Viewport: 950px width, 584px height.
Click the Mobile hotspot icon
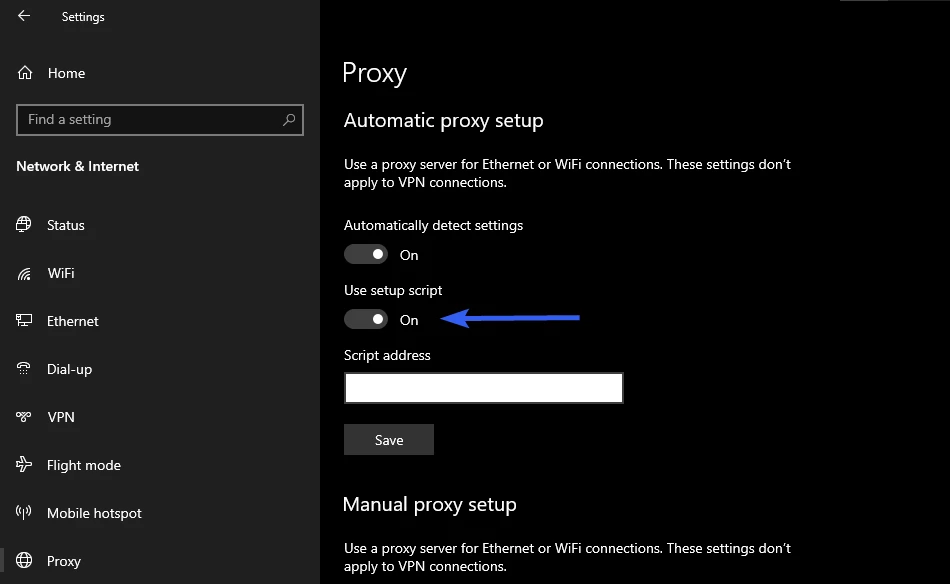[25, 513]
